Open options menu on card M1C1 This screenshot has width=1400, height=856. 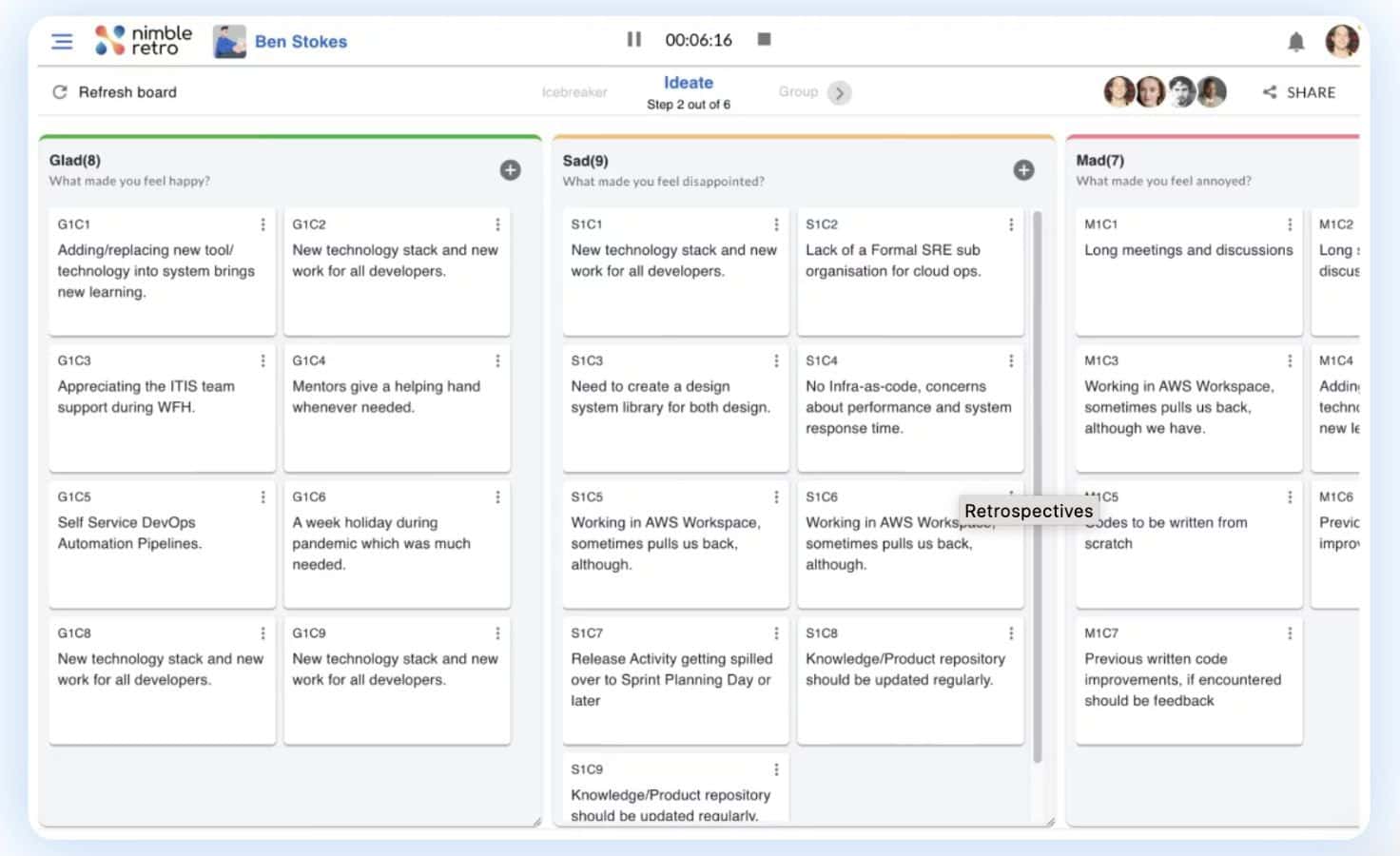tap(1290, 224)
